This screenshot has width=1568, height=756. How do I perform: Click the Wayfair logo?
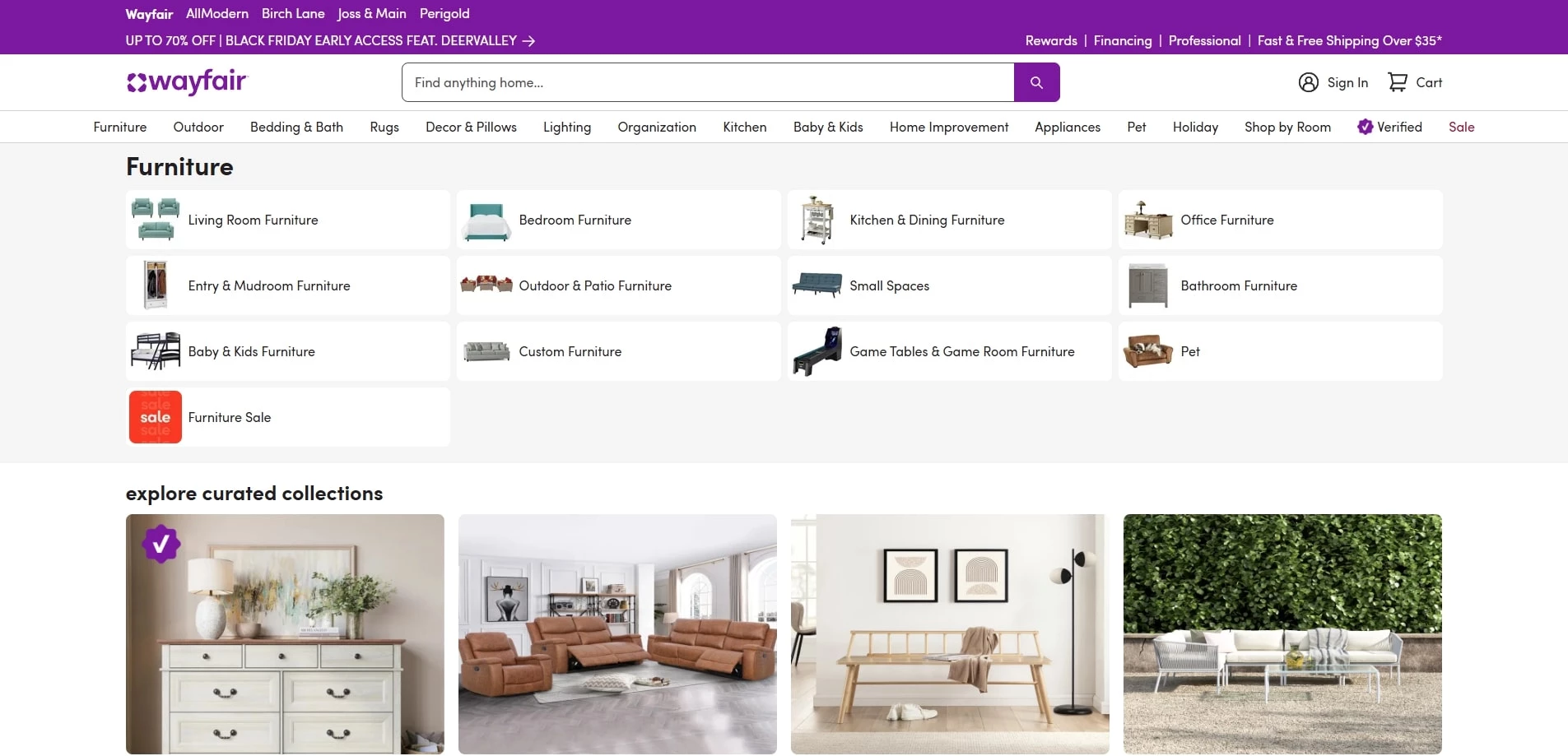pos(187,82)
